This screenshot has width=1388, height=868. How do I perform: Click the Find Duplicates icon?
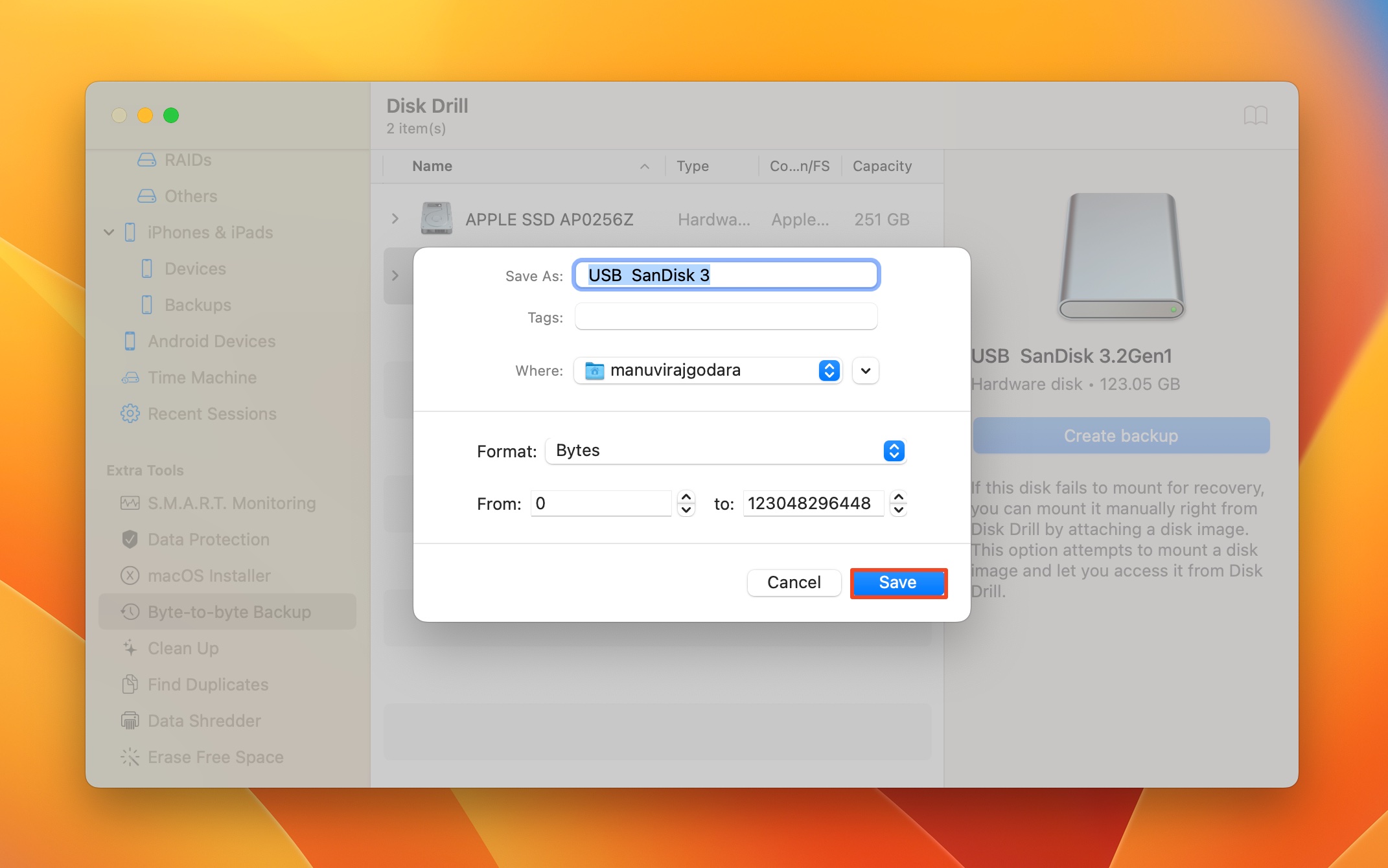tap(130, 685)
